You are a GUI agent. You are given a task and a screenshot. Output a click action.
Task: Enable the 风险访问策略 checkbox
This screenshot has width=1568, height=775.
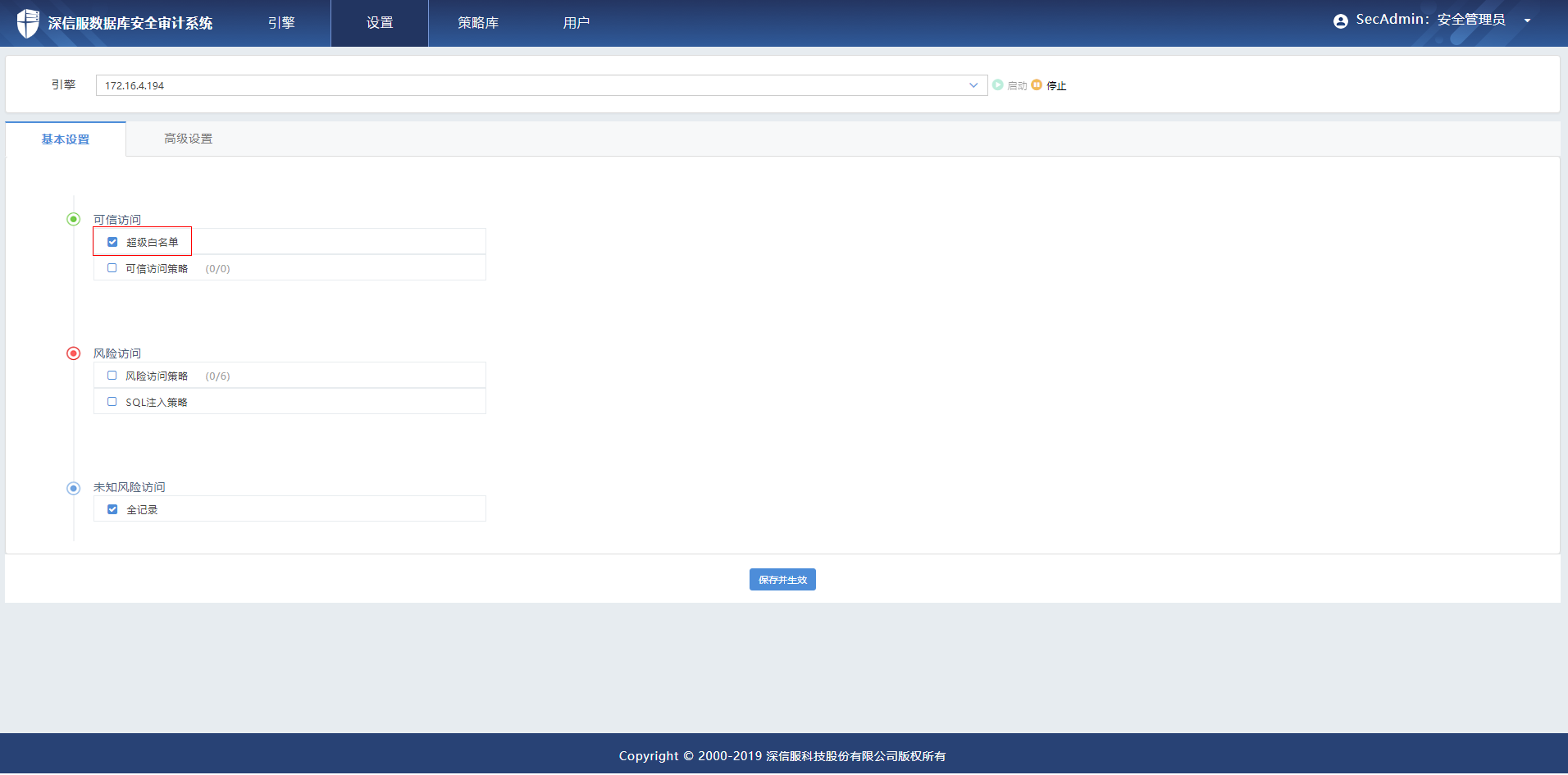112,376
